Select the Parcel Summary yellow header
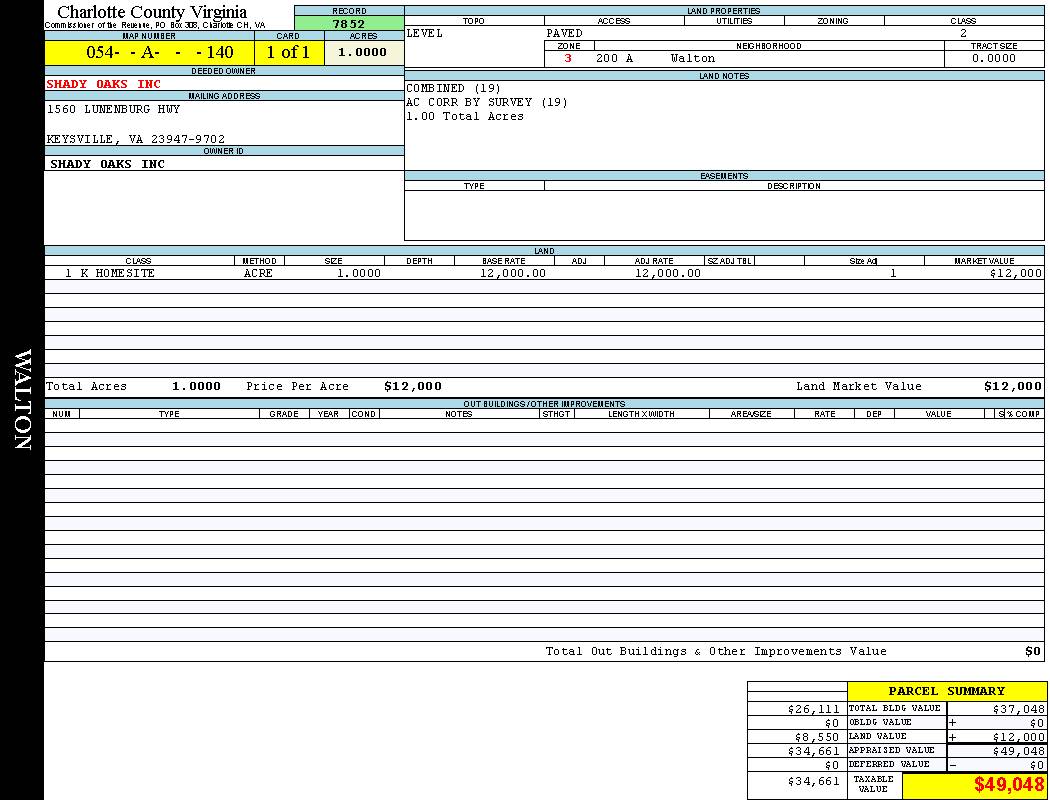 946,691
